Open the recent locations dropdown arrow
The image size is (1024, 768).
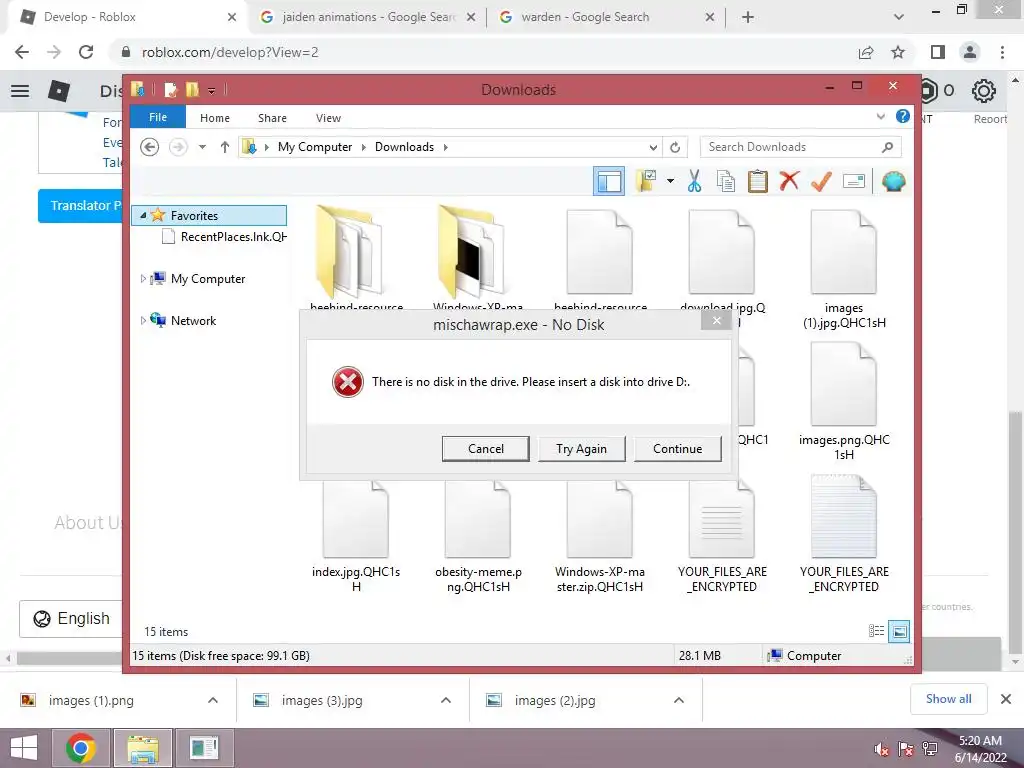point(202,147)
